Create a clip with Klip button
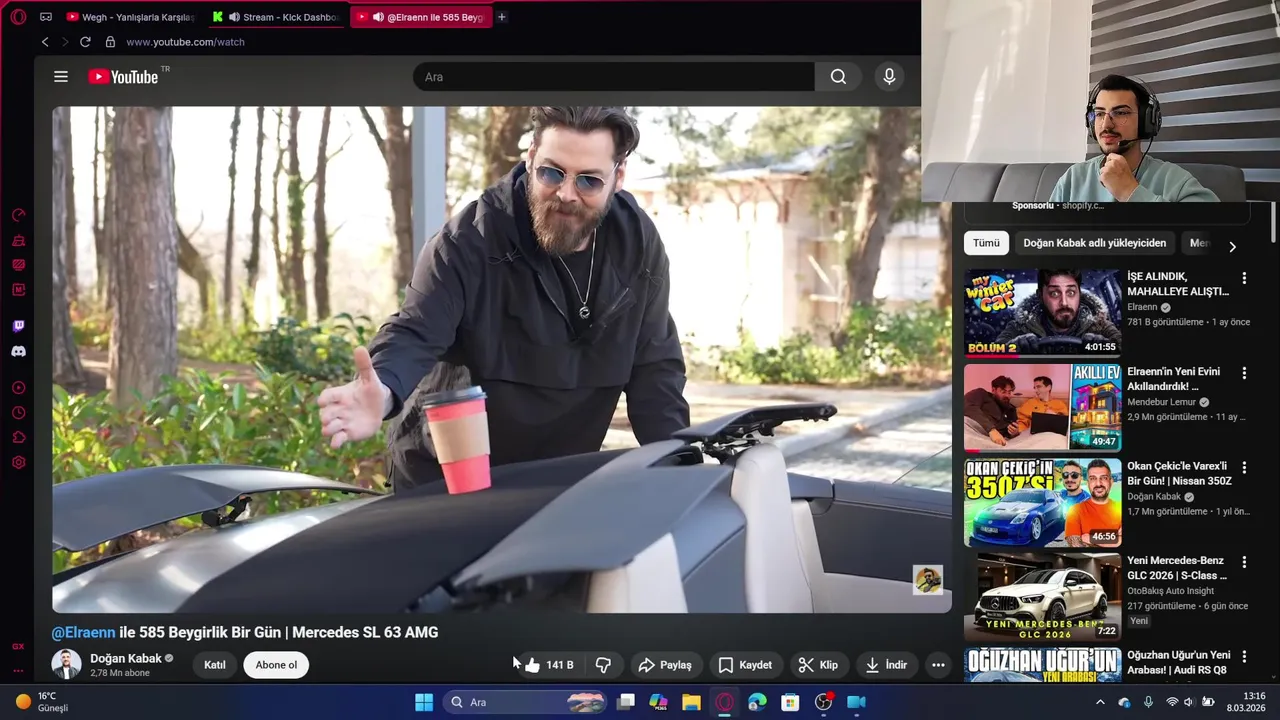Screen dimensions: 1280x720 (818, 665)
